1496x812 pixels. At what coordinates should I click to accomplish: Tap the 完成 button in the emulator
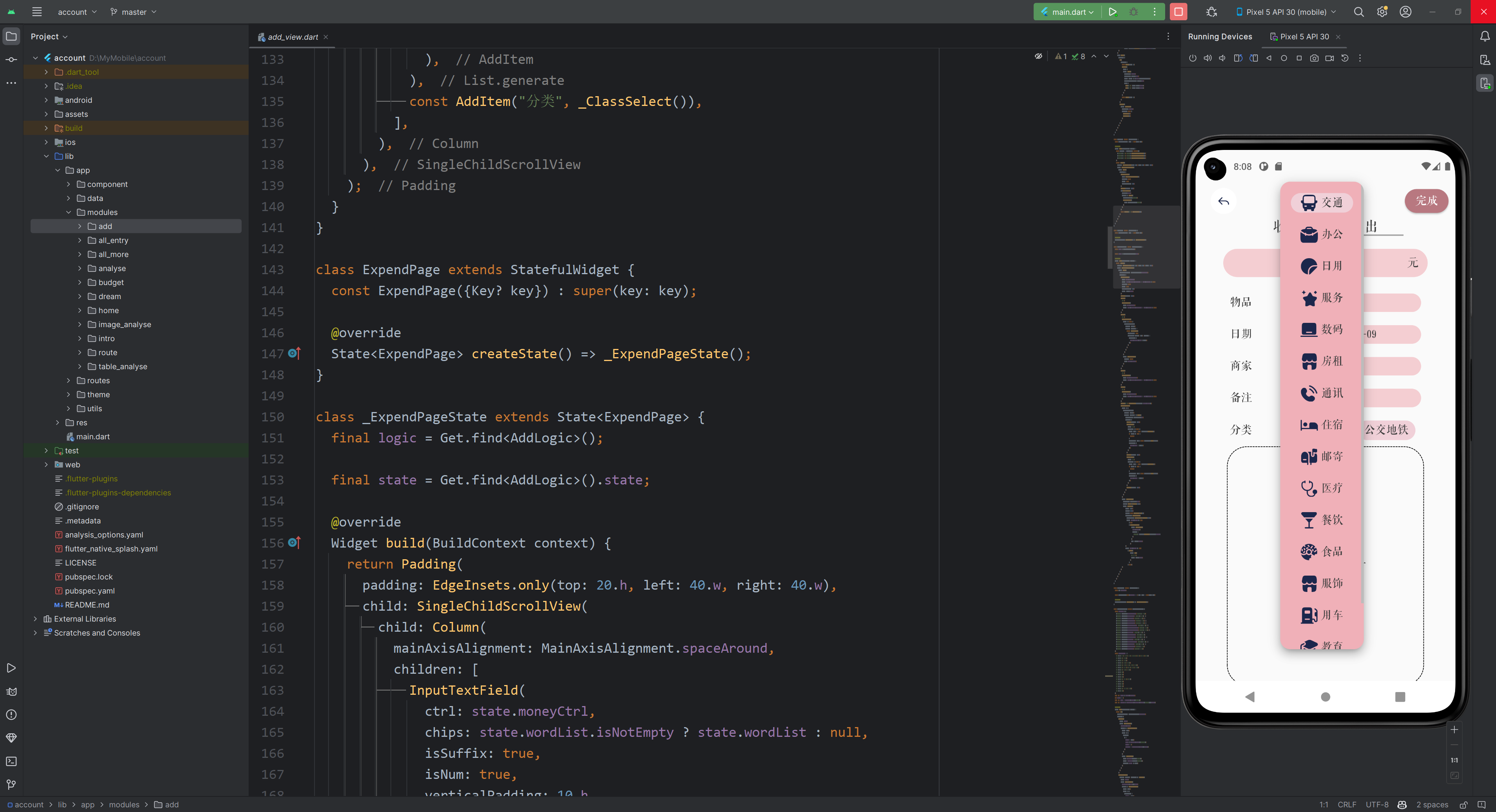1426,201
